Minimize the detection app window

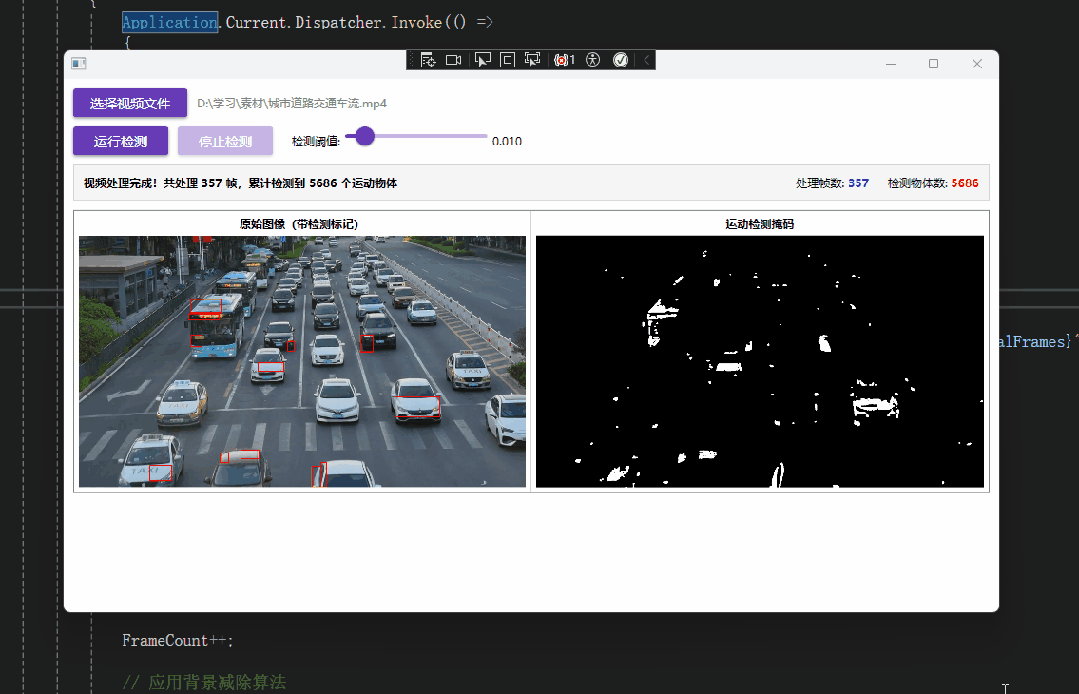[891, 63]
